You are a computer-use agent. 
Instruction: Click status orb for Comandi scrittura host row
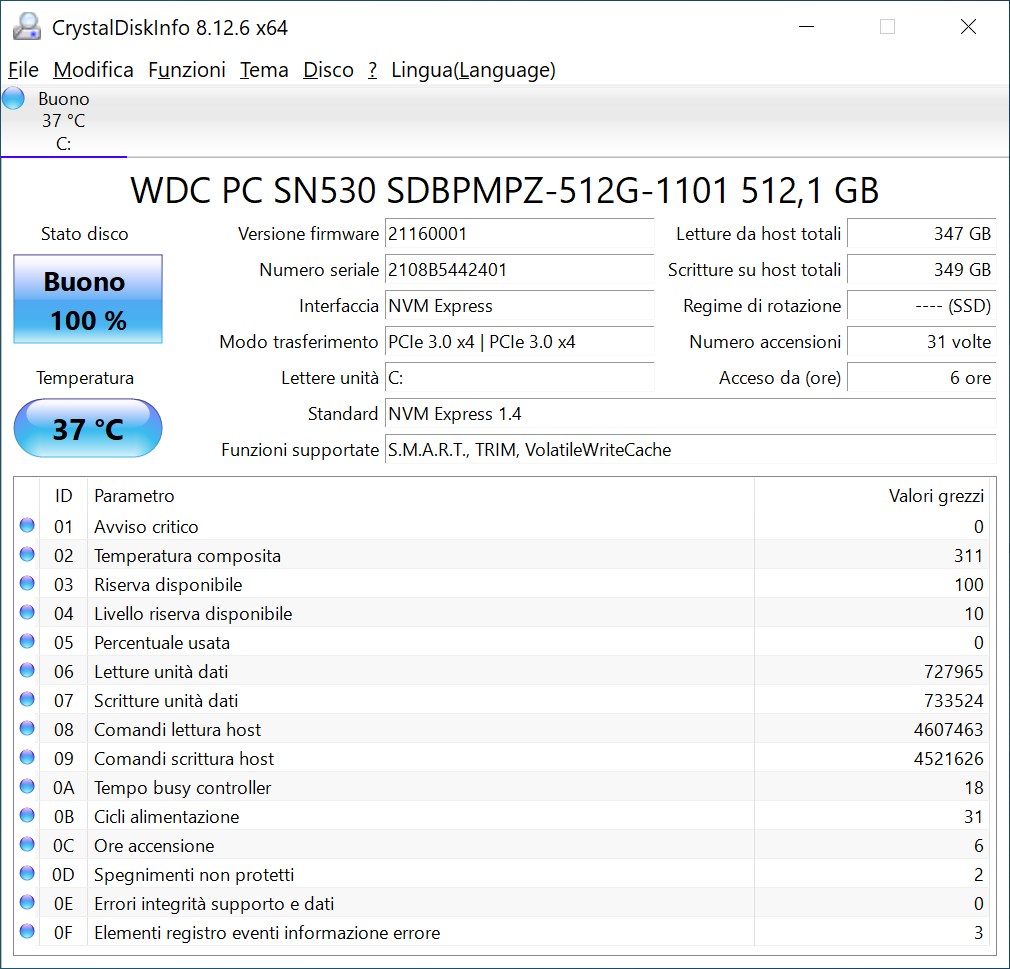click(x=27, y=757)
